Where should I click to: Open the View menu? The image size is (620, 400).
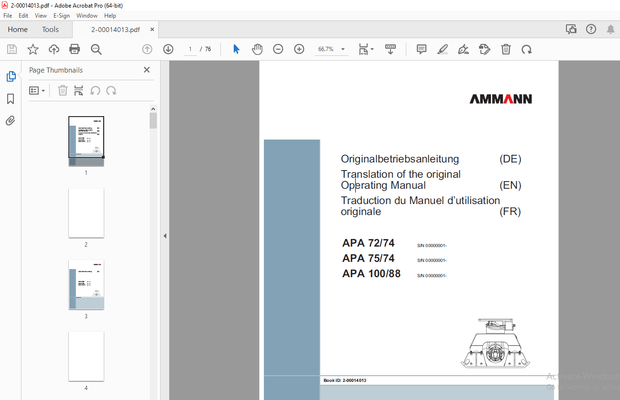(41, 16)
